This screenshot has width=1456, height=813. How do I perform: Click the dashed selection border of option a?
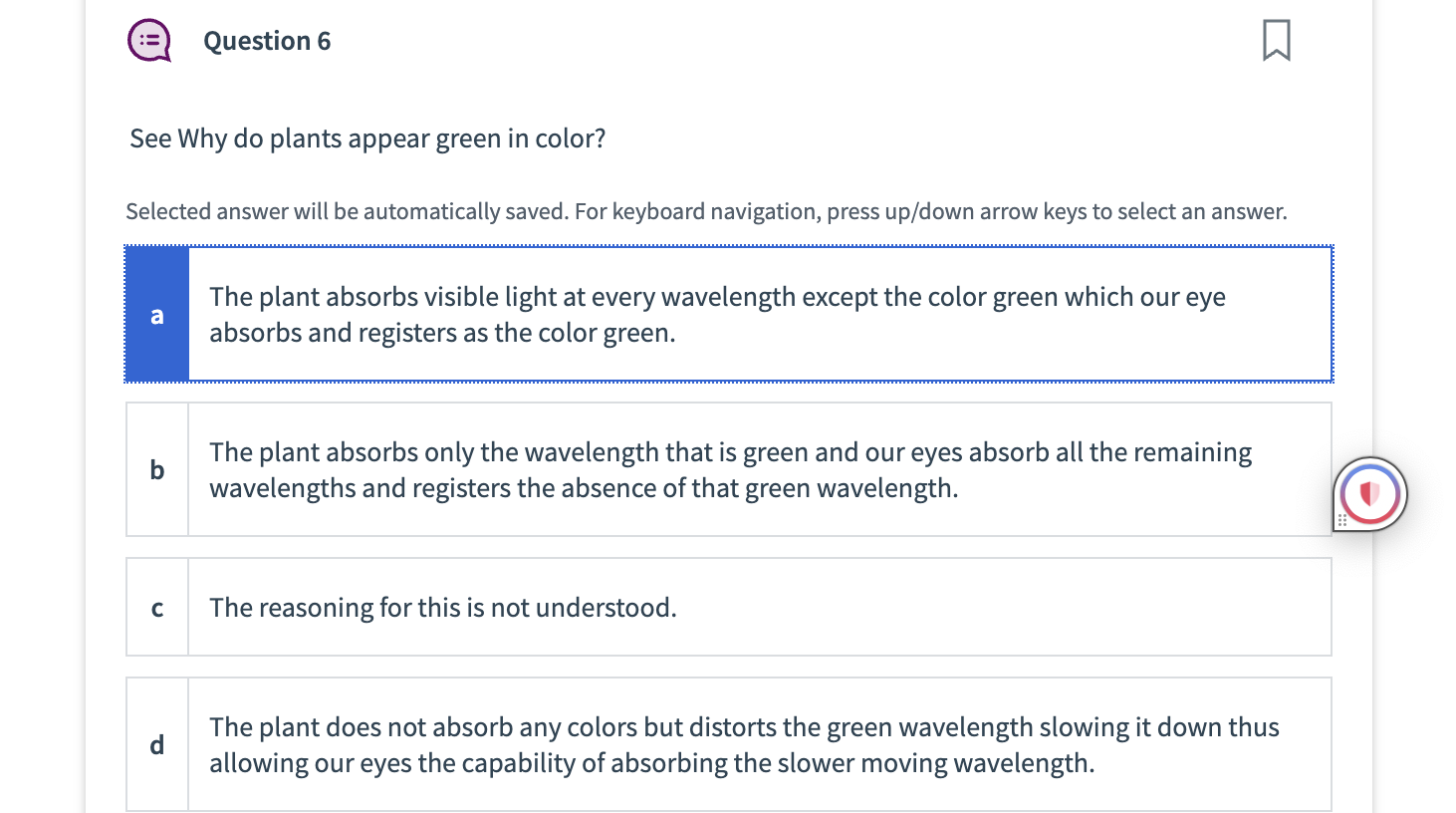[727, 244]
